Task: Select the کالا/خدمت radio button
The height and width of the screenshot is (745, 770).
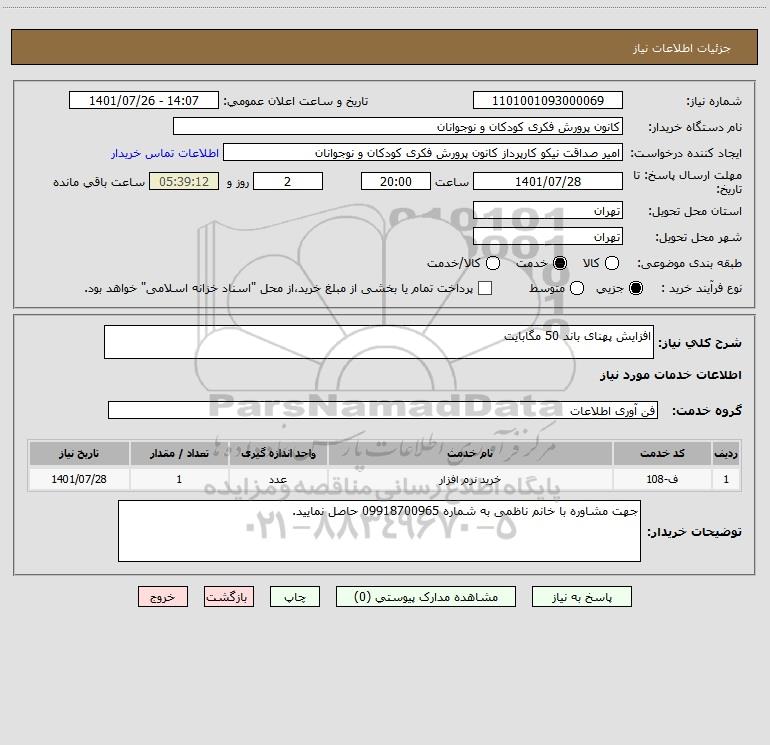Action: [x=493, y=263]
